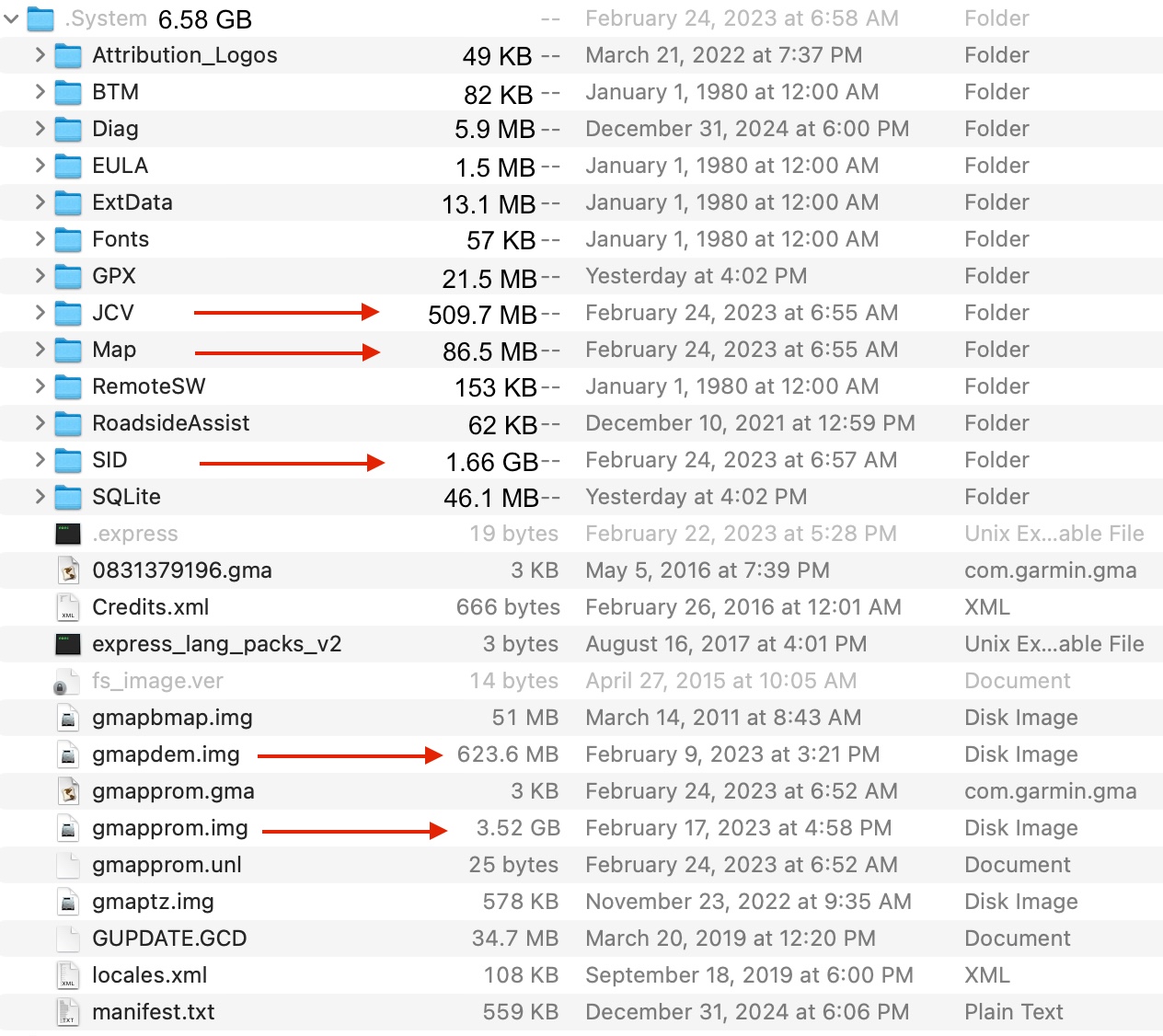Expand the SQLite folder chevron
The image size is (1163, 1036).
(40, 497)
